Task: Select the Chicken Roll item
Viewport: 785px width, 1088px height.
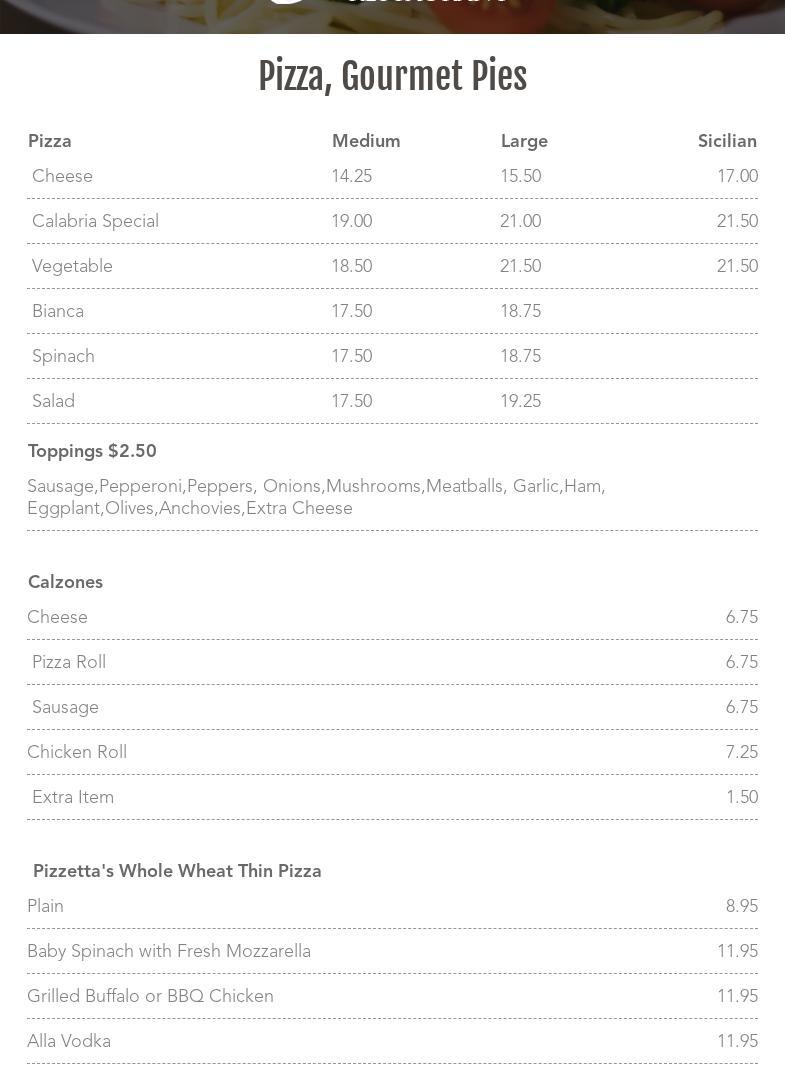Action: click(77, 752)
